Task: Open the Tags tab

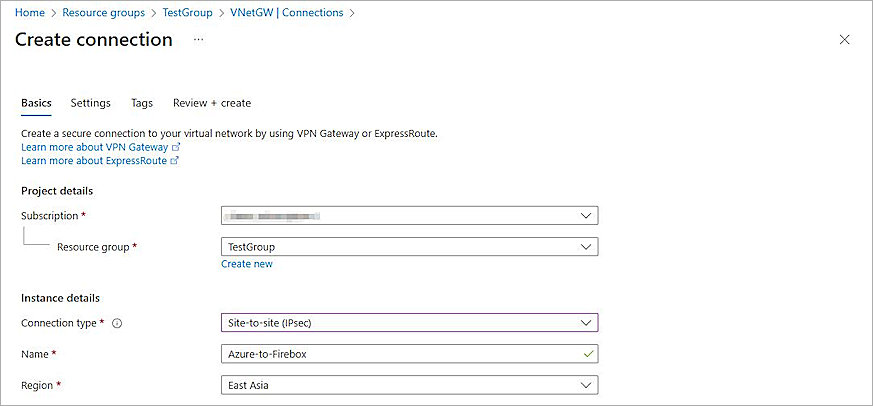Action: pos(142,103)
